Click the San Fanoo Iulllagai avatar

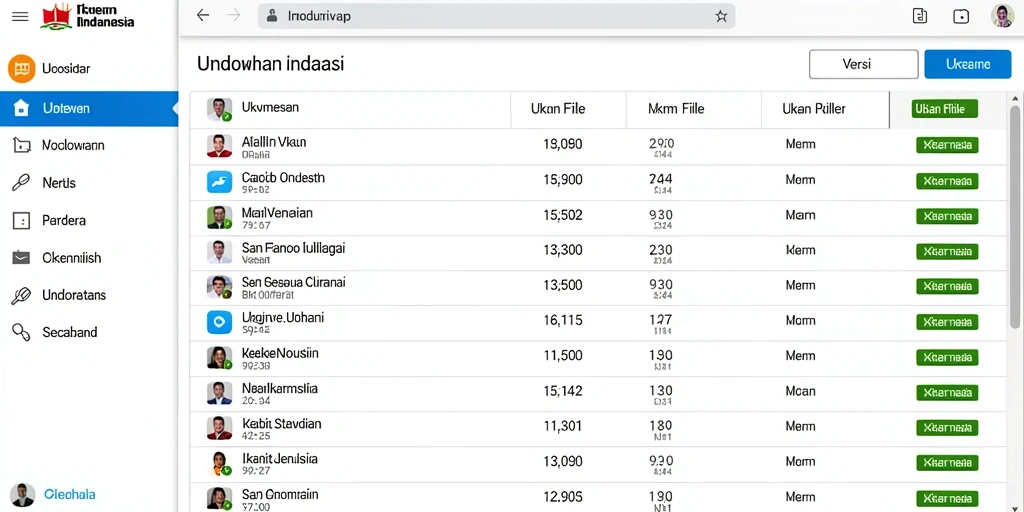click(219, 251)
